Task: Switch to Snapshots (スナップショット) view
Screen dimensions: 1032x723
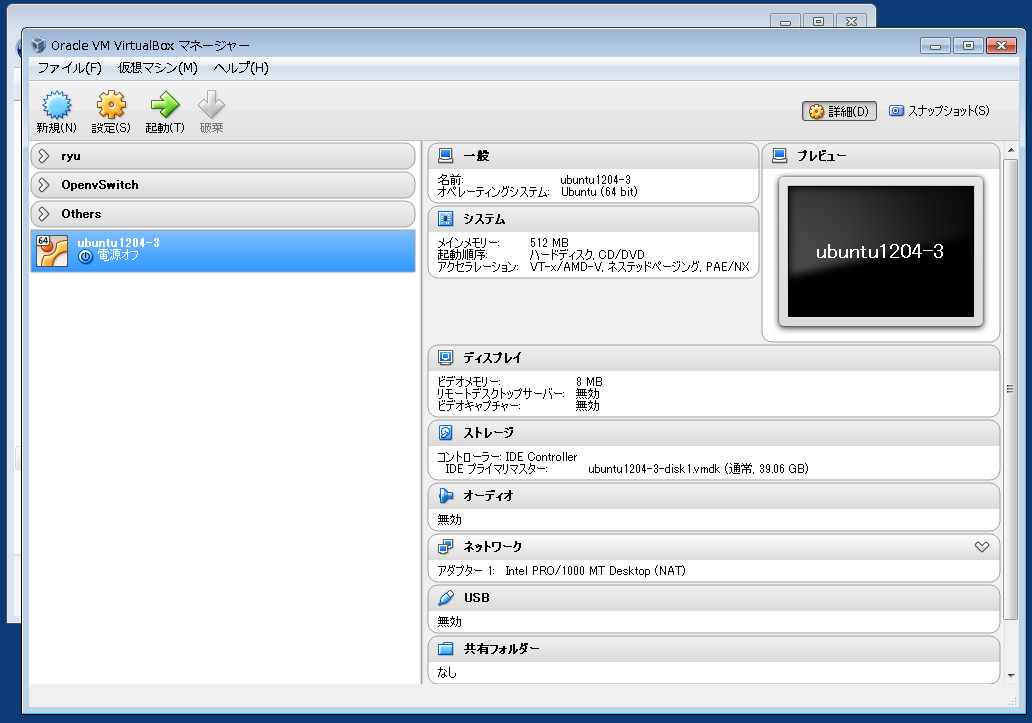Action: point(938,111)
